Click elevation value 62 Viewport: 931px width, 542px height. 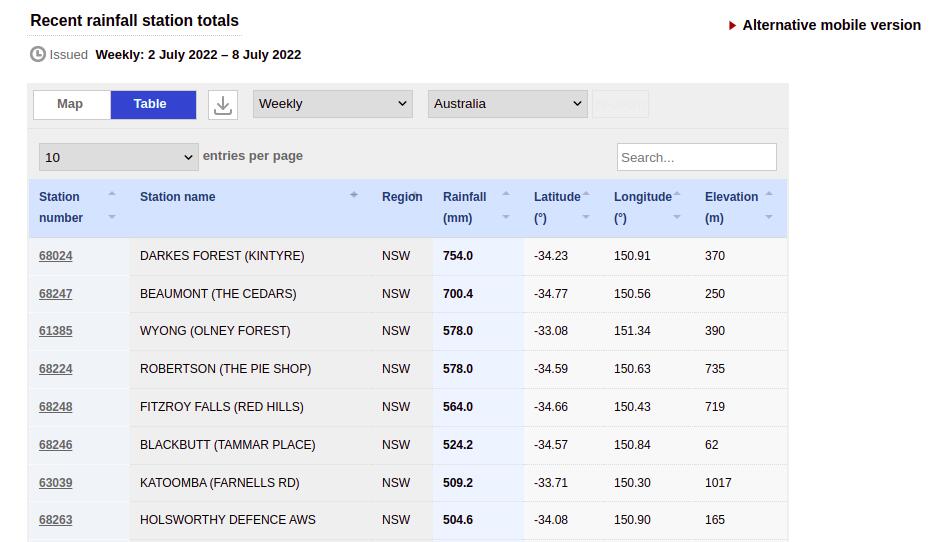coord(711,445)
